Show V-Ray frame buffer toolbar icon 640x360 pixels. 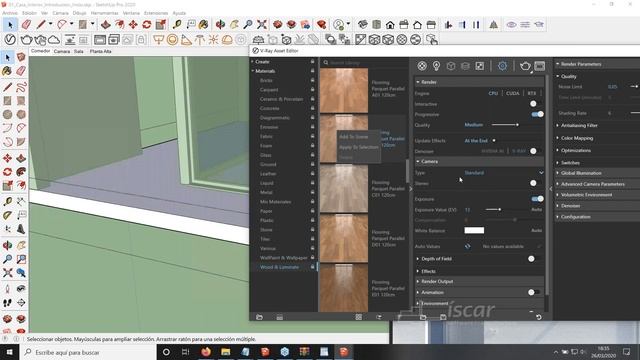pyautogui.click(x=99, y=40)
